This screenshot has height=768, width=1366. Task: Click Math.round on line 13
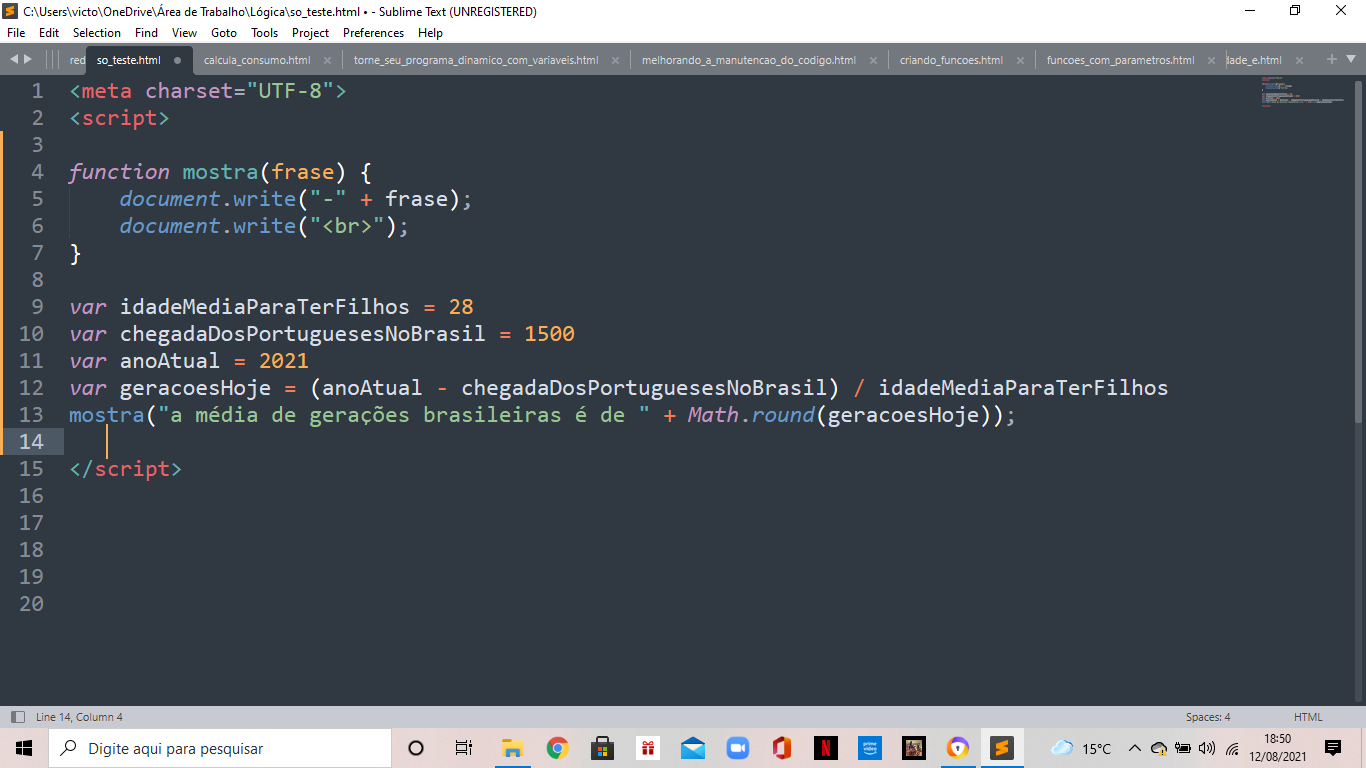(751, 414)
